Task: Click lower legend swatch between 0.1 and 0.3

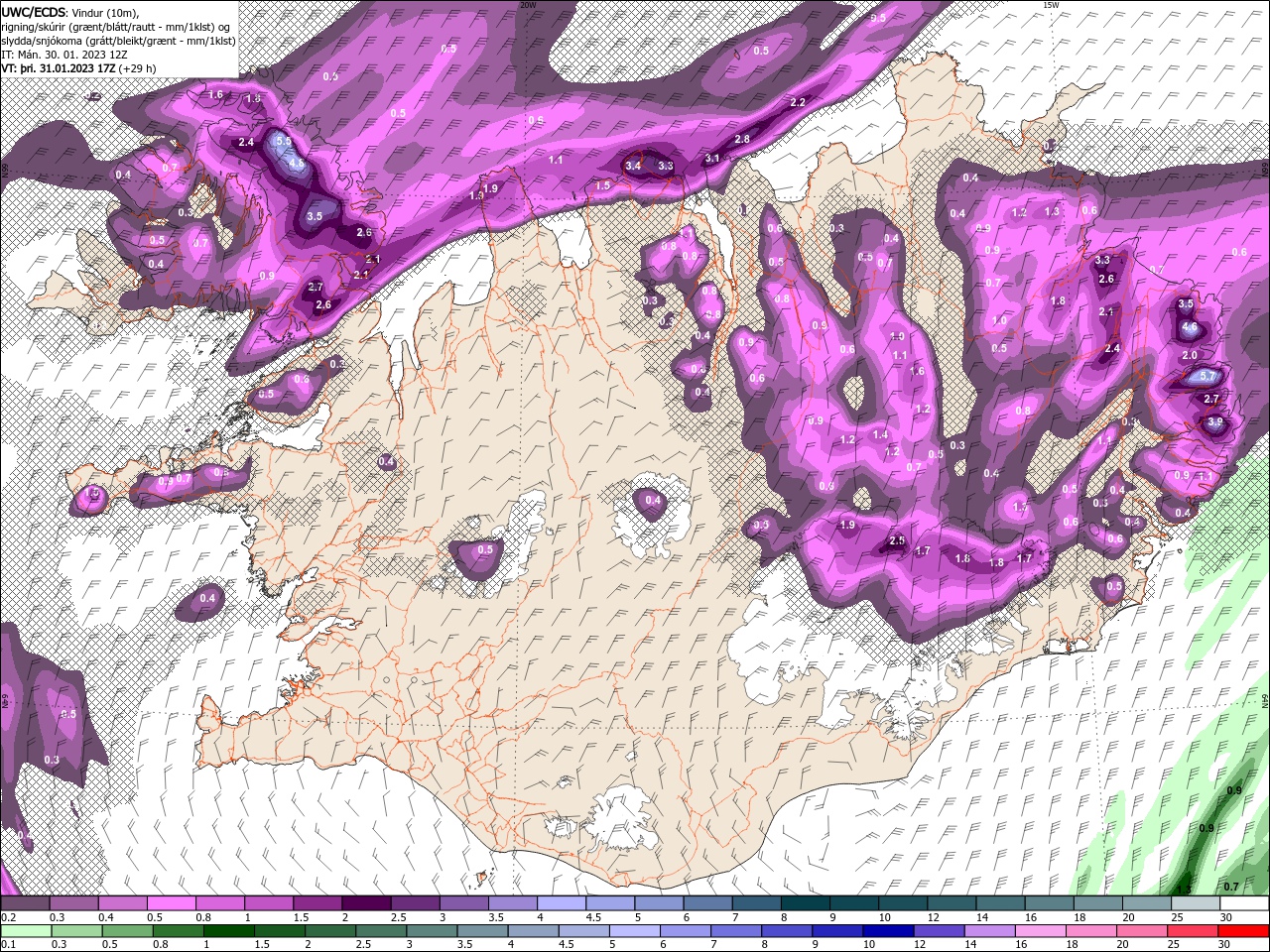Action: [26, 931]
